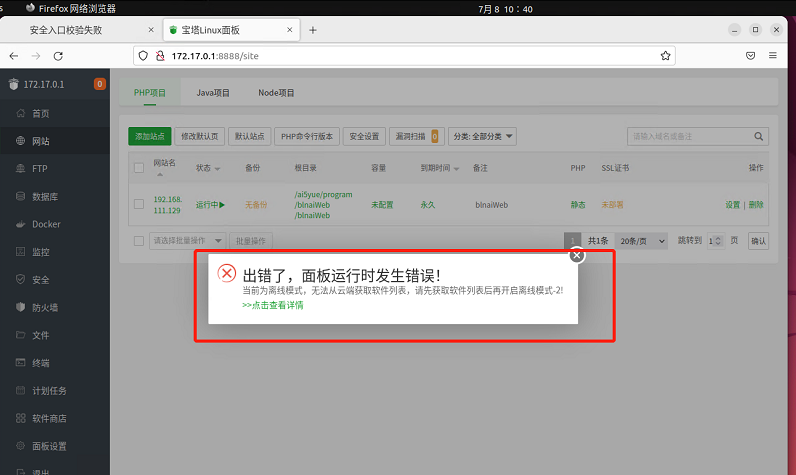Click the 未部署 SSL certificate link
Viewport: 796px width, 475px height.
click(x=612, y=205)
